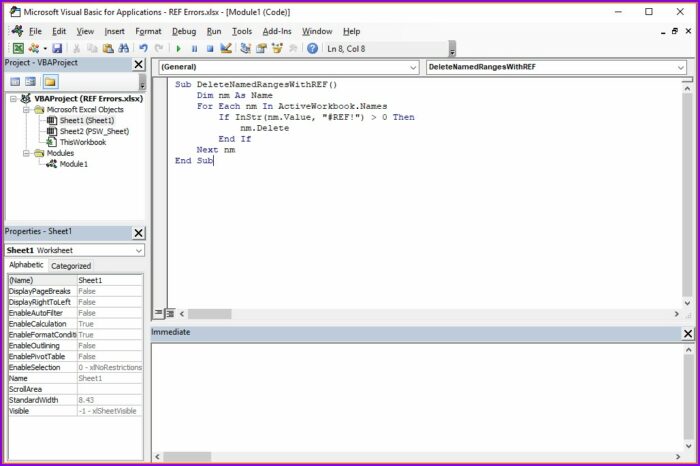Collapse the Microsoft Excel Objects folder

(26, 109)
